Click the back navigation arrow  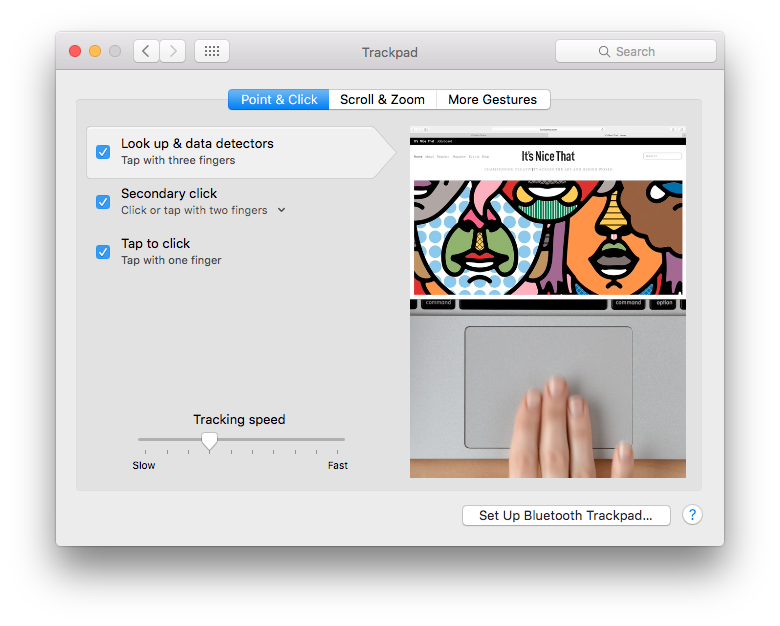[146, 51]
